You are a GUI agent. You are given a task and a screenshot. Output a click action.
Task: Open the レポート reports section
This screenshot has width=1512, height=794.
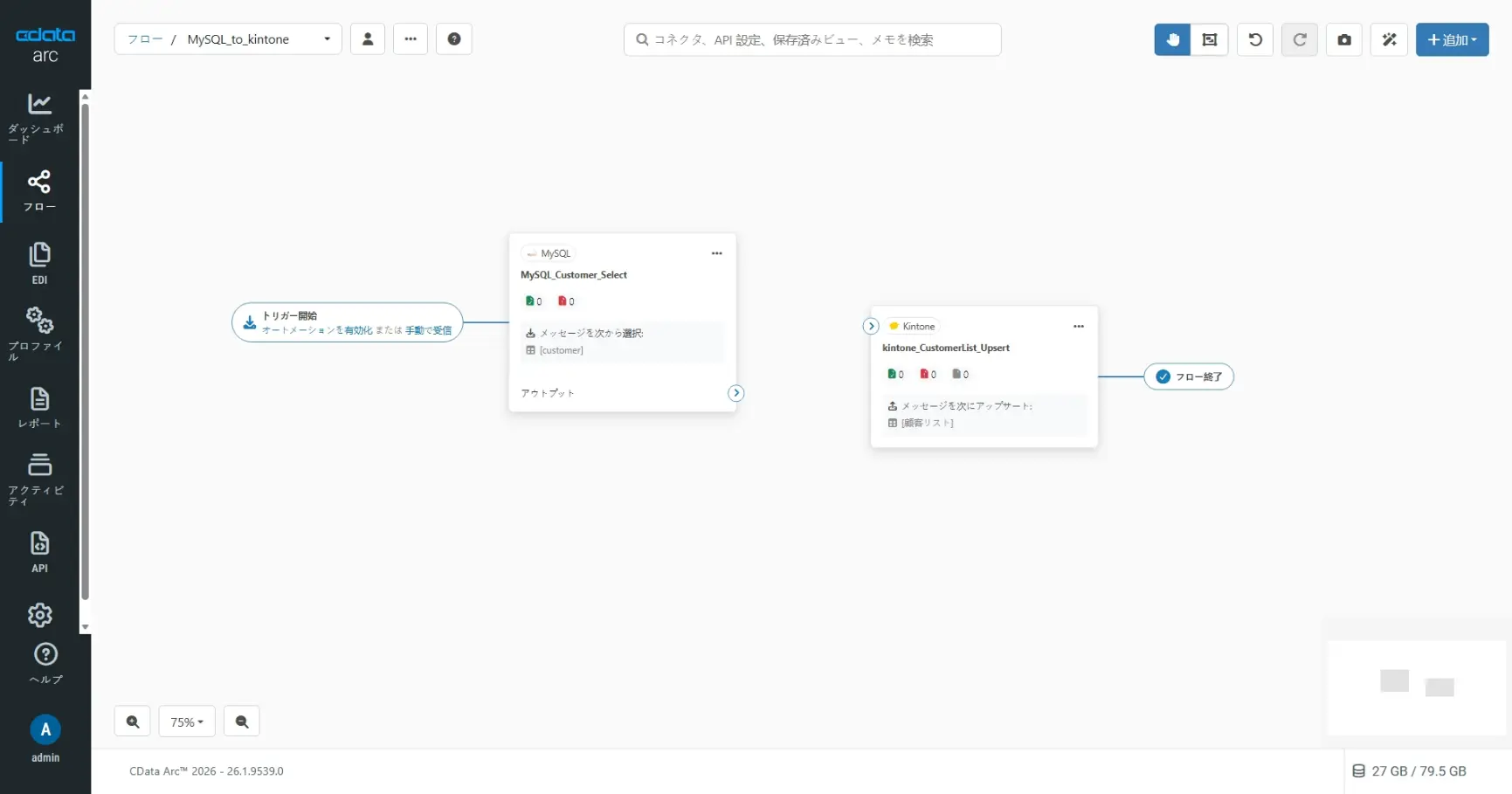coord(39,407)
